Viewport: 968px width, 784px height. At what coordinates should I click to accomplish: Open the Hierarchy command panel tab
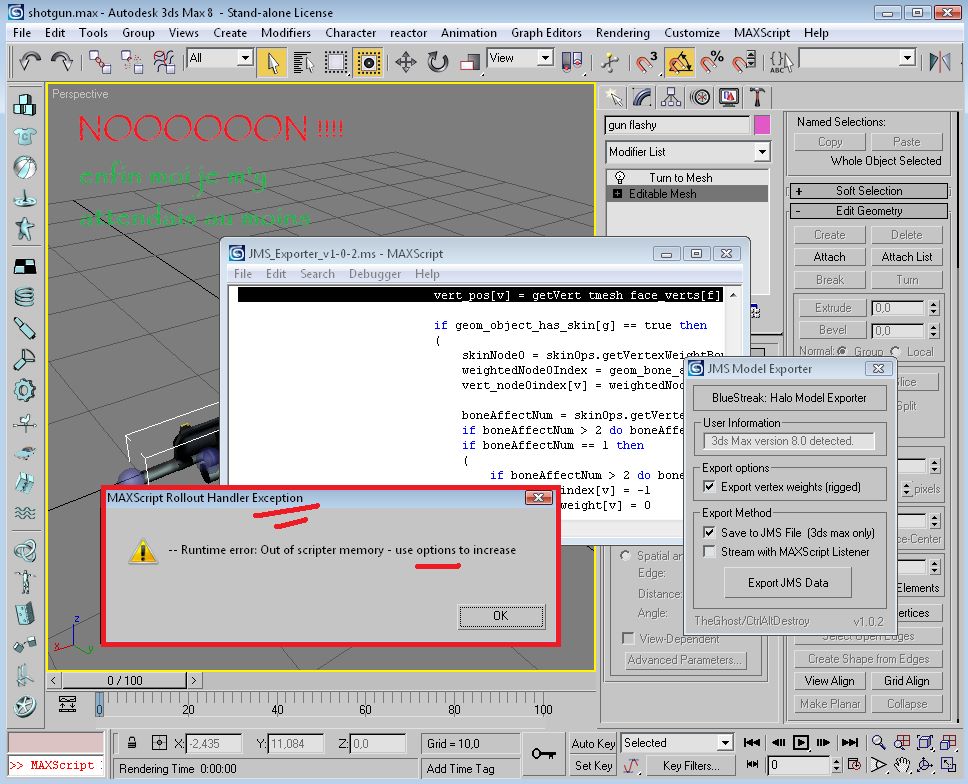coord(671,98)
